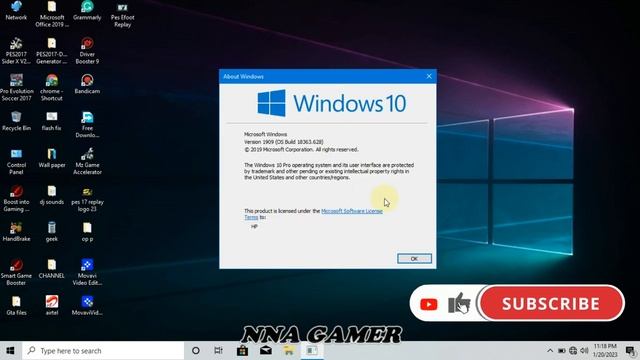The width and height of the screenshot is (640, 360).
Task: Open the Control Panel desktop icon
Action: click(16, 161)
